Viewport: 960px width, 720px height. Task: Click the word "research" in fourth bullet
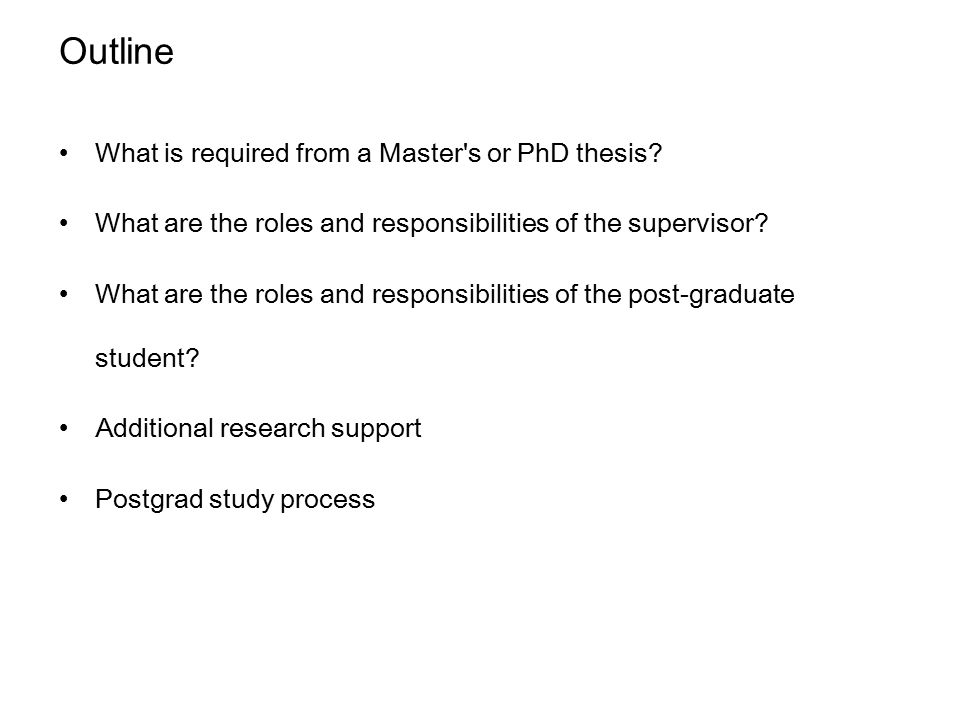272,429
